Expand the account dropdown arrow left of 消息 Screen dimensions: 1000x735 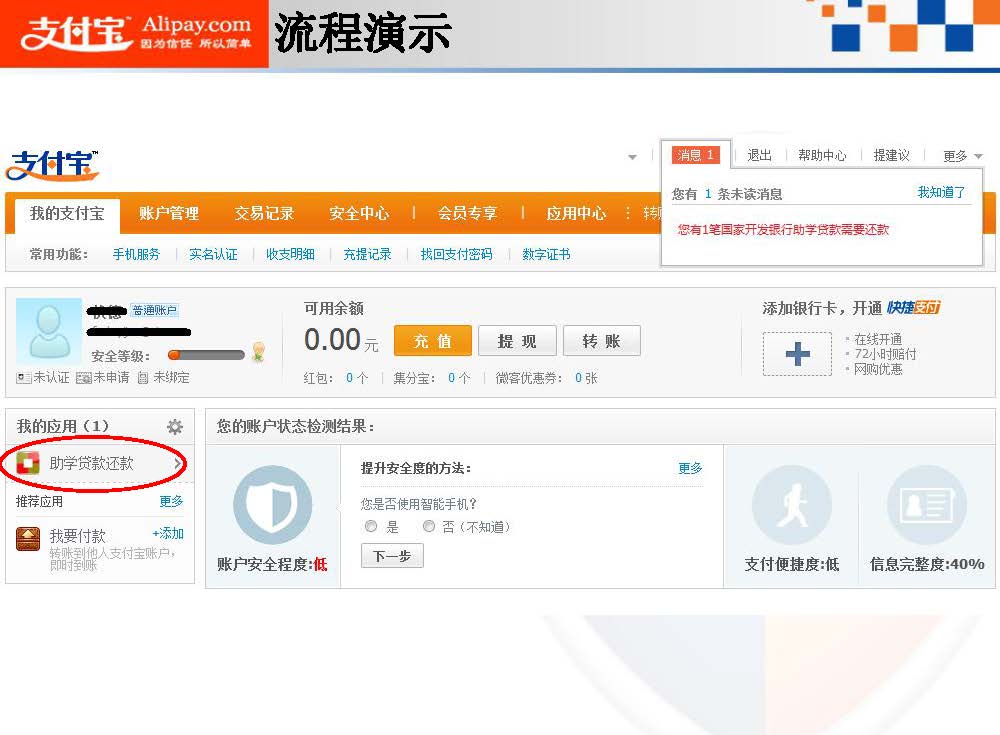pos(632,156)
